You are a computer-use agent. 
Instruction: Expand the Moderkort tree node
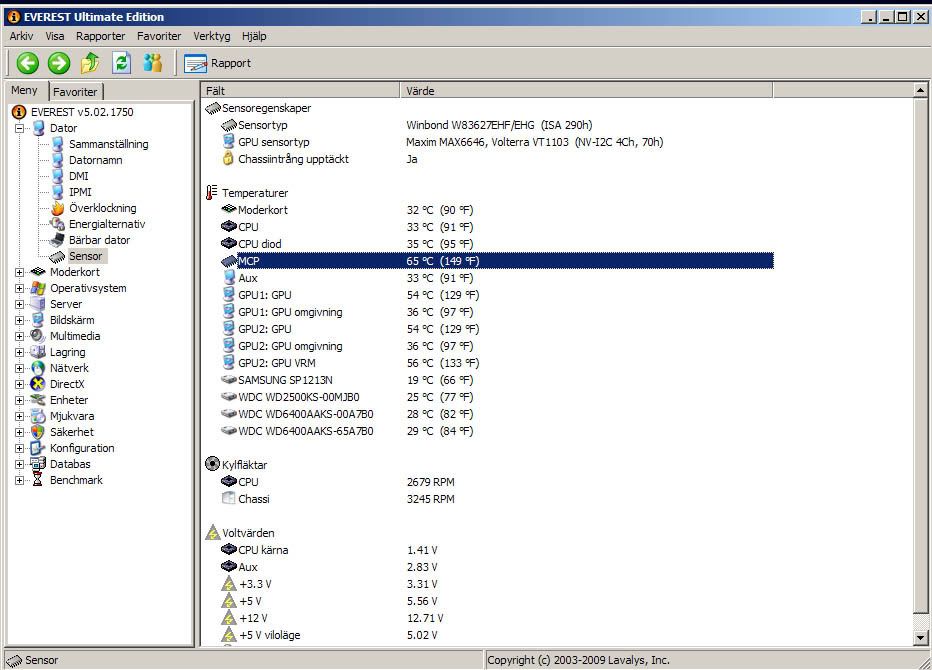pyautogui.click(x=19, y=272)
